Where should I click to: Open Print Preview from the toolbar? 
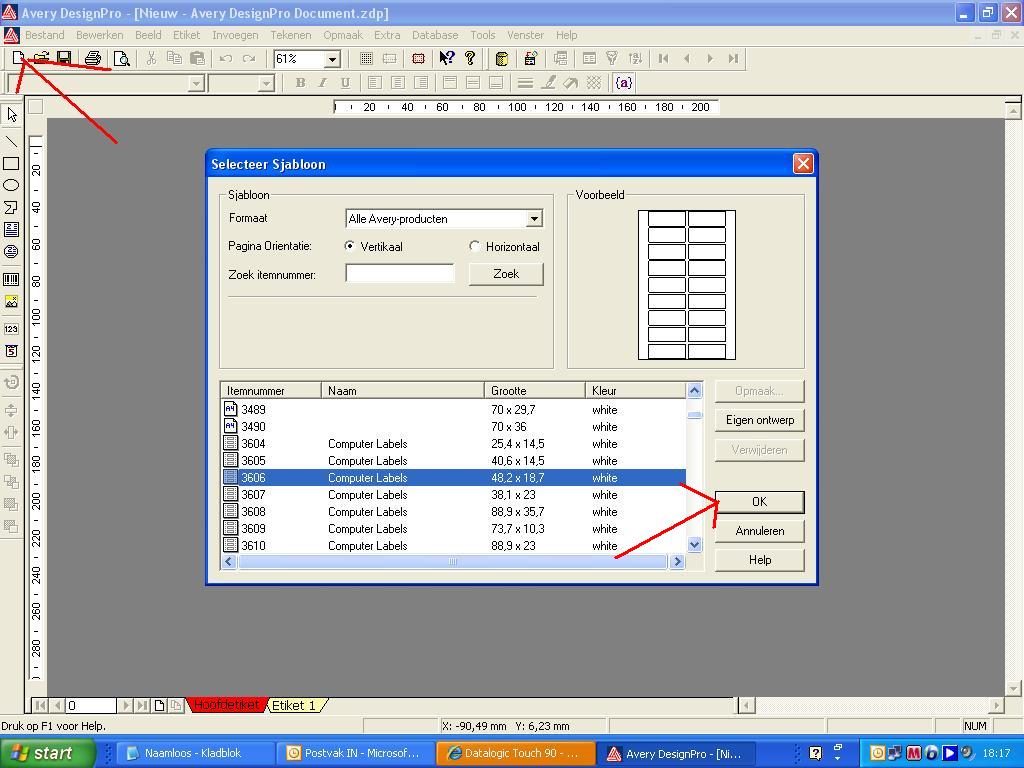[x=121, y=59]
